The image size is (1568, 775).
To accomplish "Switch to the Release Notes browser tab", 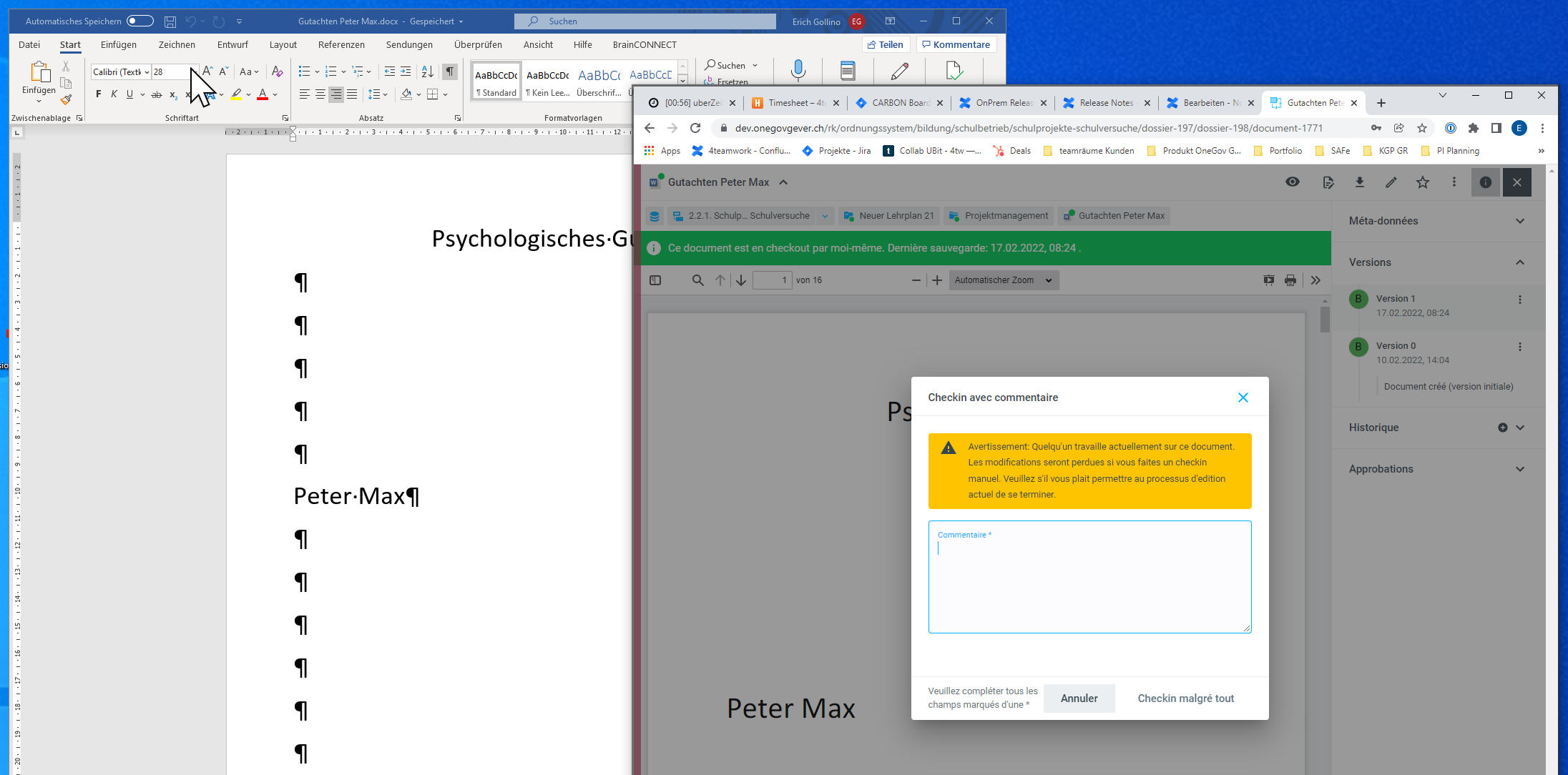I will [1106, 103].
